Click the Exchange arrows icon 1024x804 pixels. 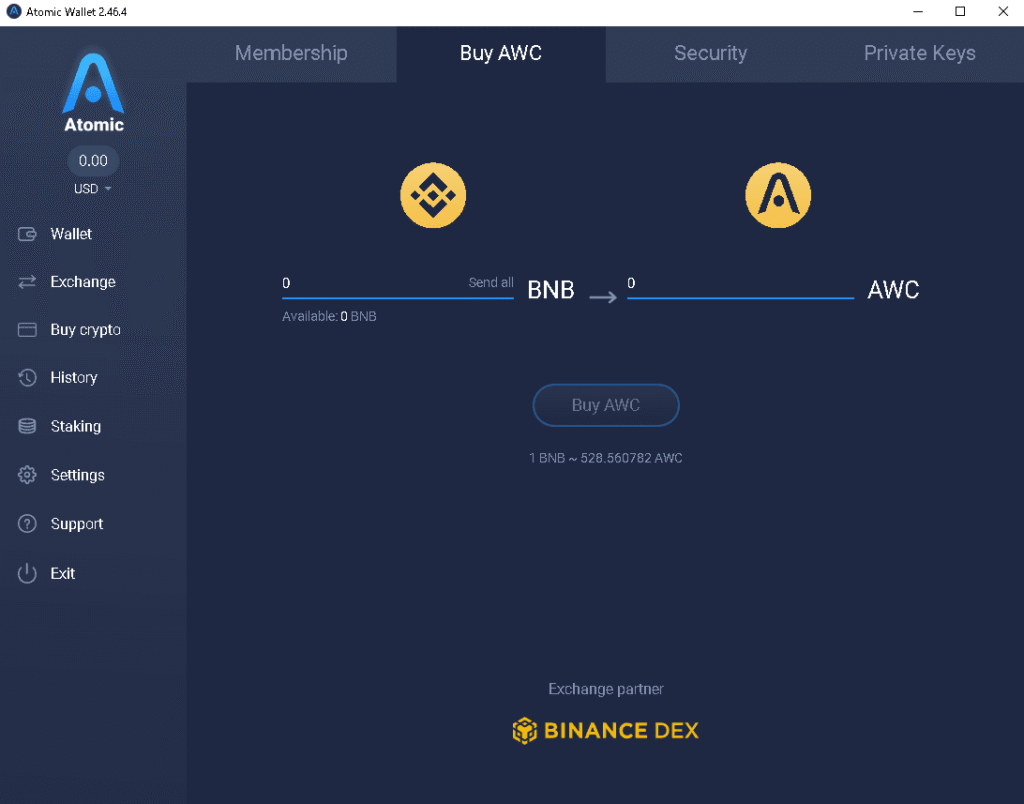(28, 282)
